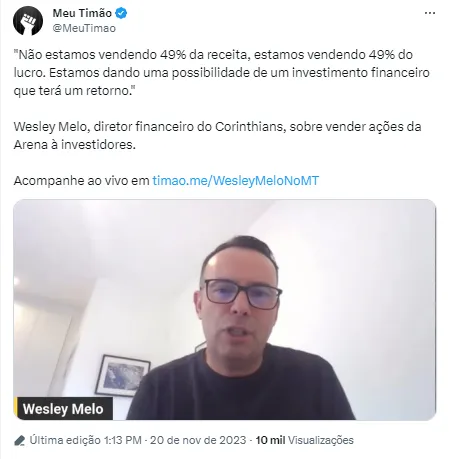Open the 10 mil Visualizações count
The width and height of the screenshot is (449, 459).
(304, 440)
